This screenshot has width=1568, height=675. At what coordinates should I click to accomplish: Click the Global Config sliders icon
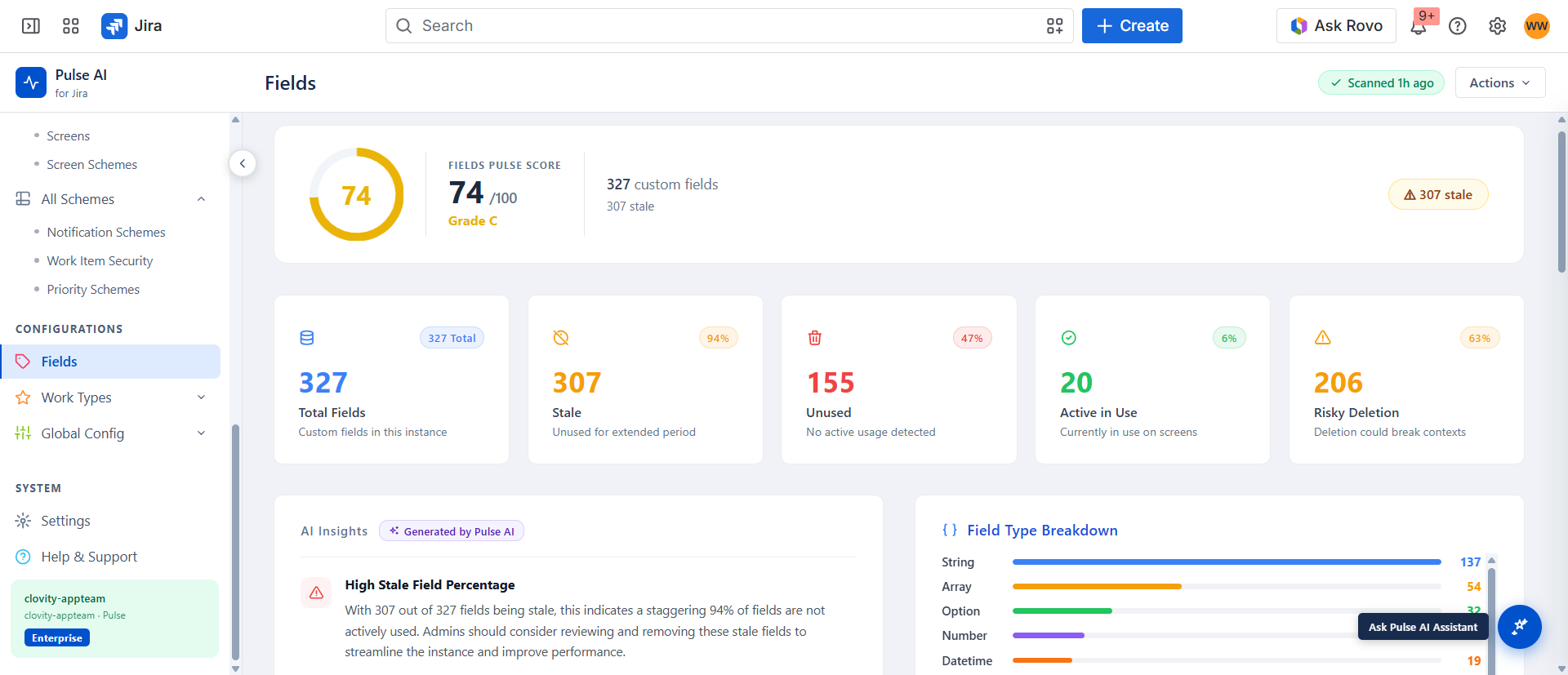[x=23, y=433]
